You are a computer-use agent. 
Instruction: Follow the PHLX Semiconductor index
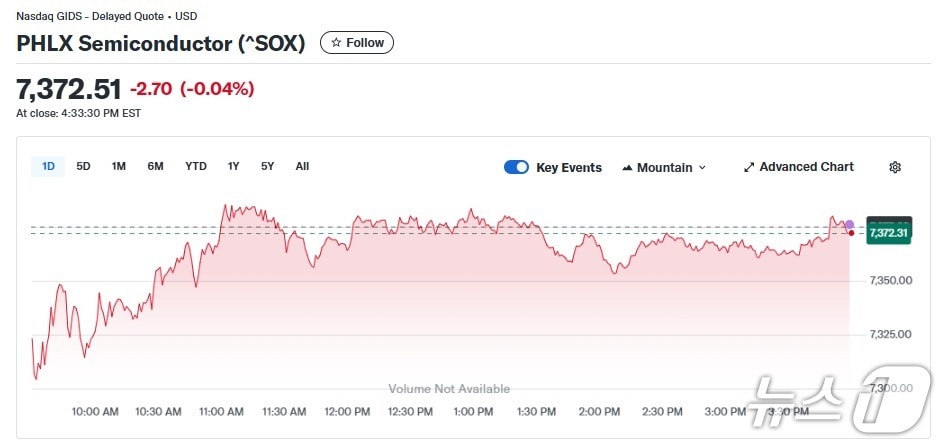click(357, 43)
